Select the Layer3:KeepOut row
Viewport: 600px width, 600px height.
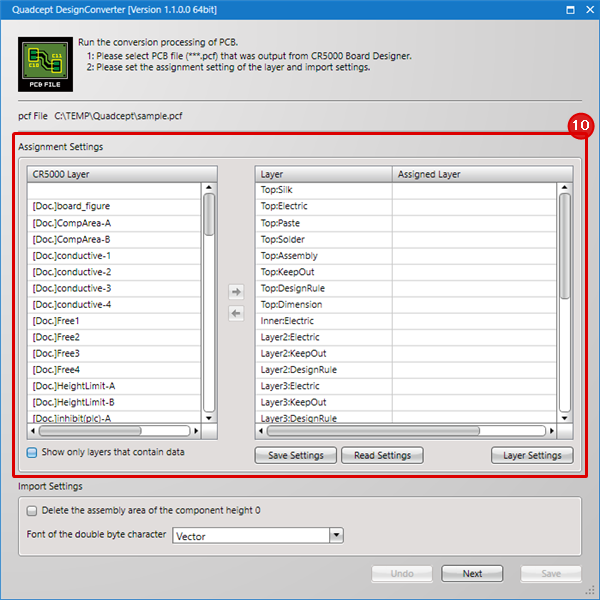(406, 403)
